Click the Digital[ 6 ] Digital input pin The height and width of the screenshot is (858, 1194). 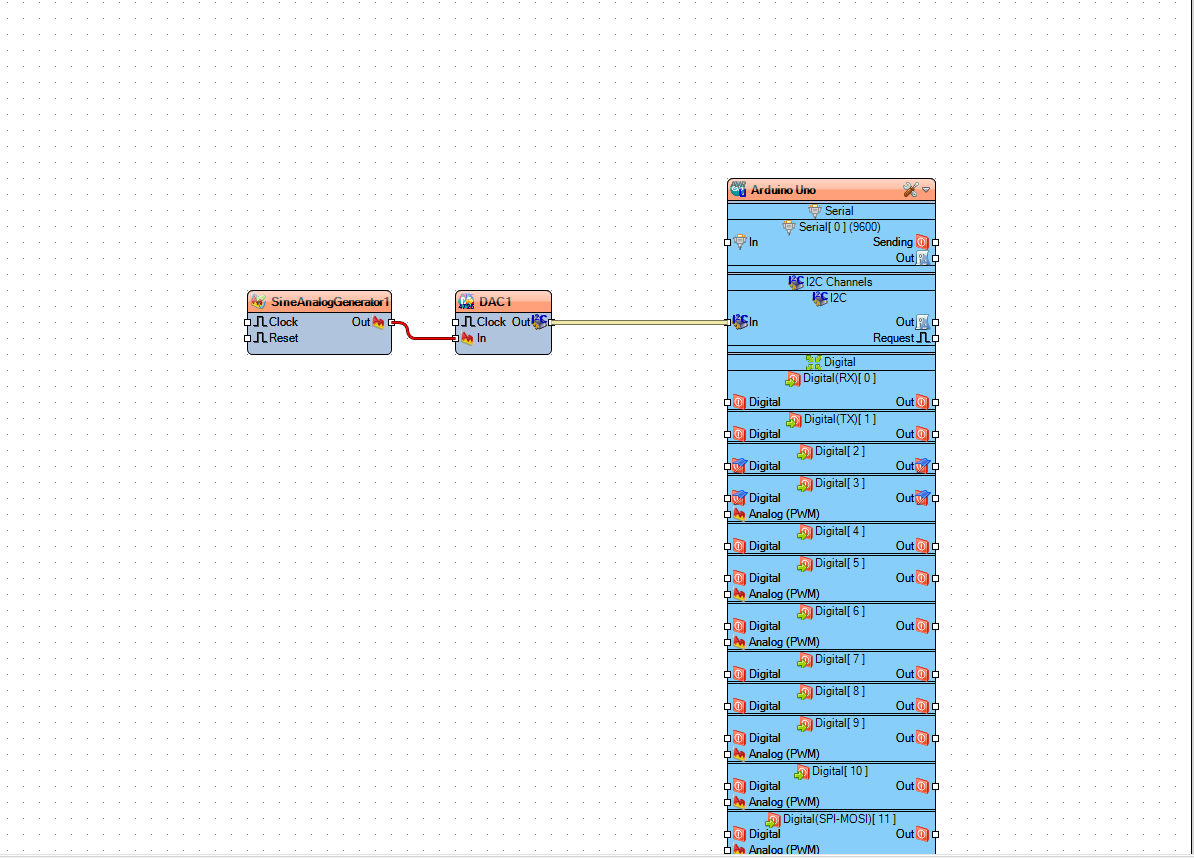tap(727, 626)
